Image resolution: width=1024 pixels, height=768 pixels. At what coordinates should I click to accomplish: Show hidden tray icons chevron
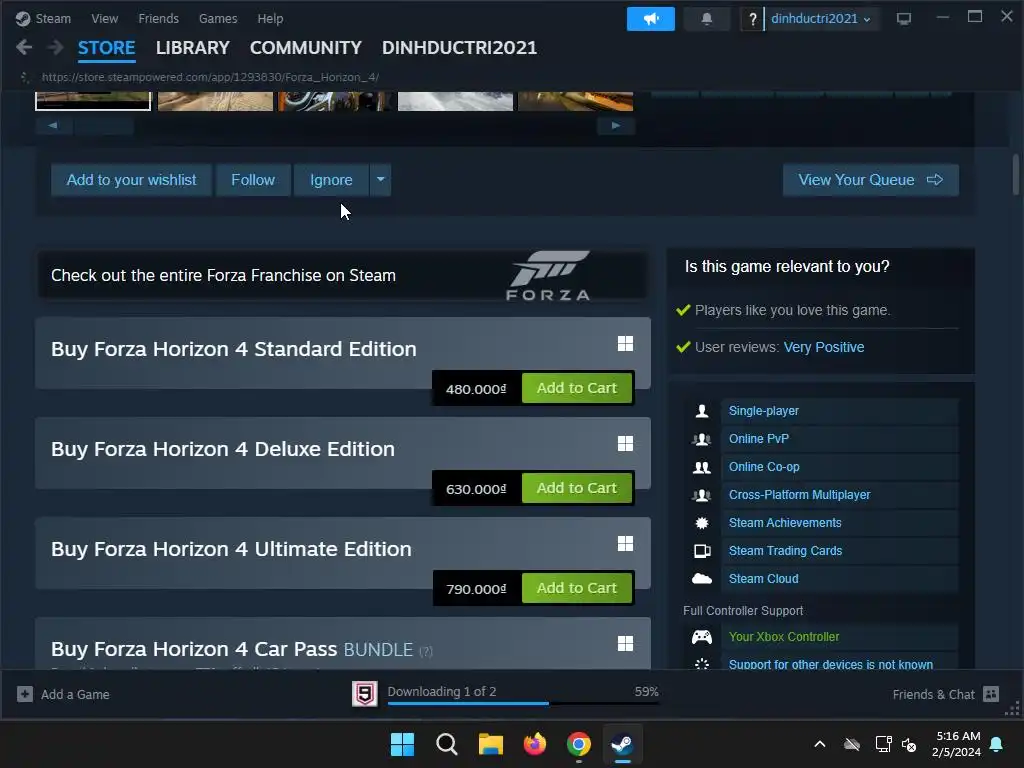pos(820,744)
